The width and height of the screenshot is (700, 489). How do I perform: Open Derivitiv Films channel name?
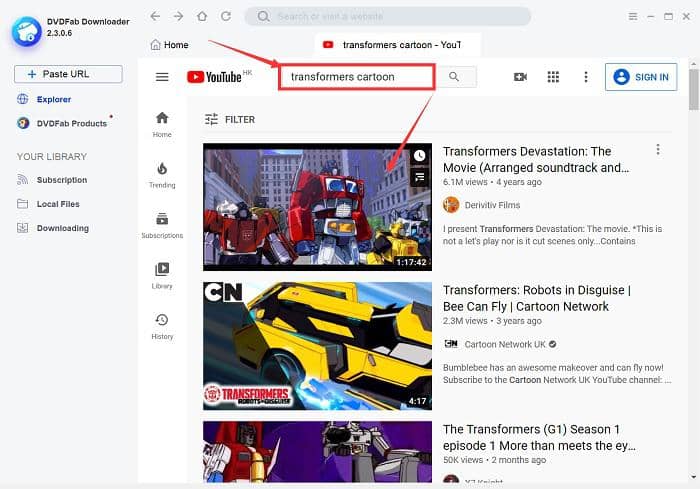click(x=492, y=205)
